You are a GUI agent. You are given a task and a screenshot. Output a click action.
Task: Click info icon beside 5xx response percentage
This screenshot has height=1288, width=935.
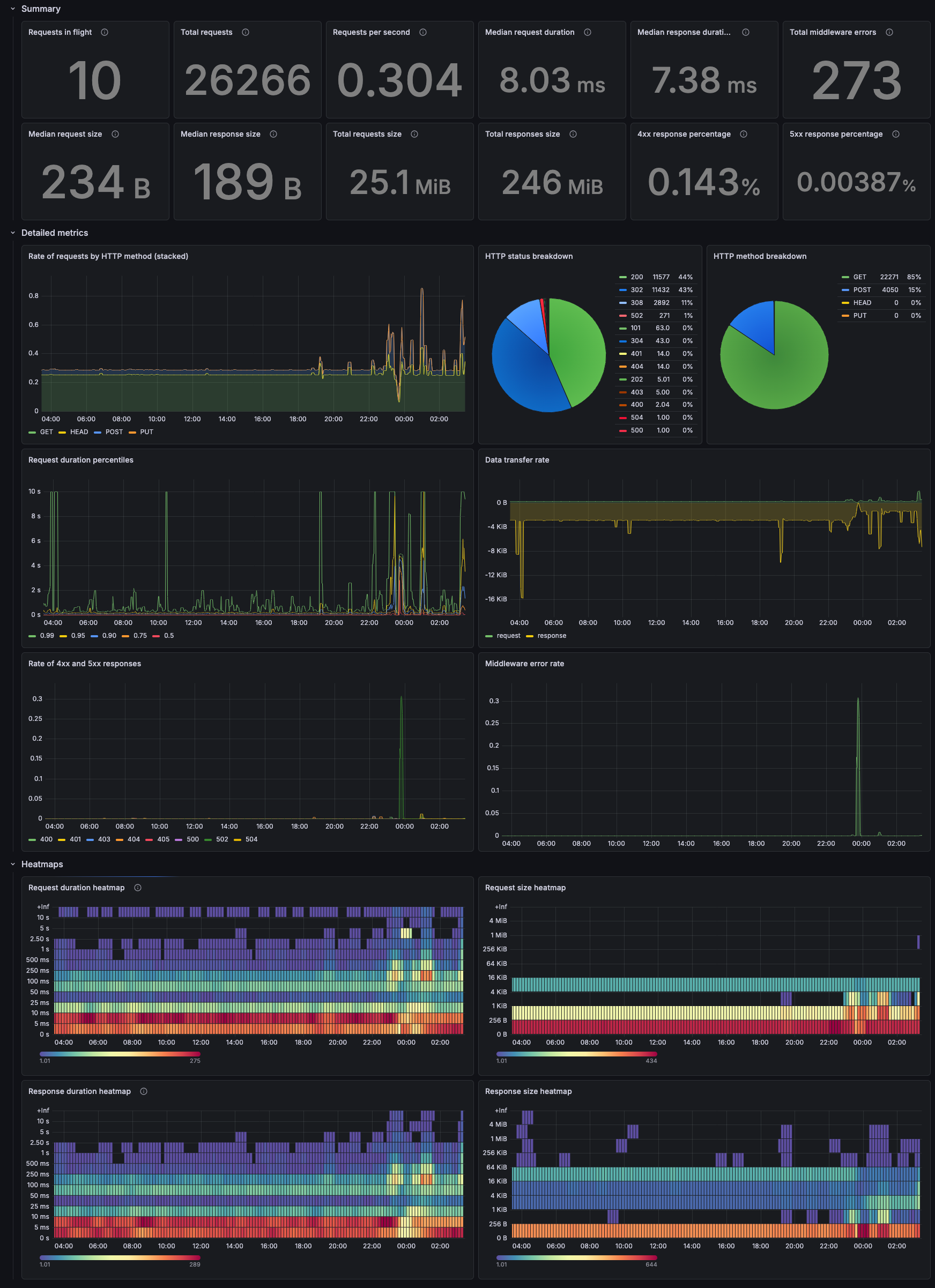click(895, 134)
